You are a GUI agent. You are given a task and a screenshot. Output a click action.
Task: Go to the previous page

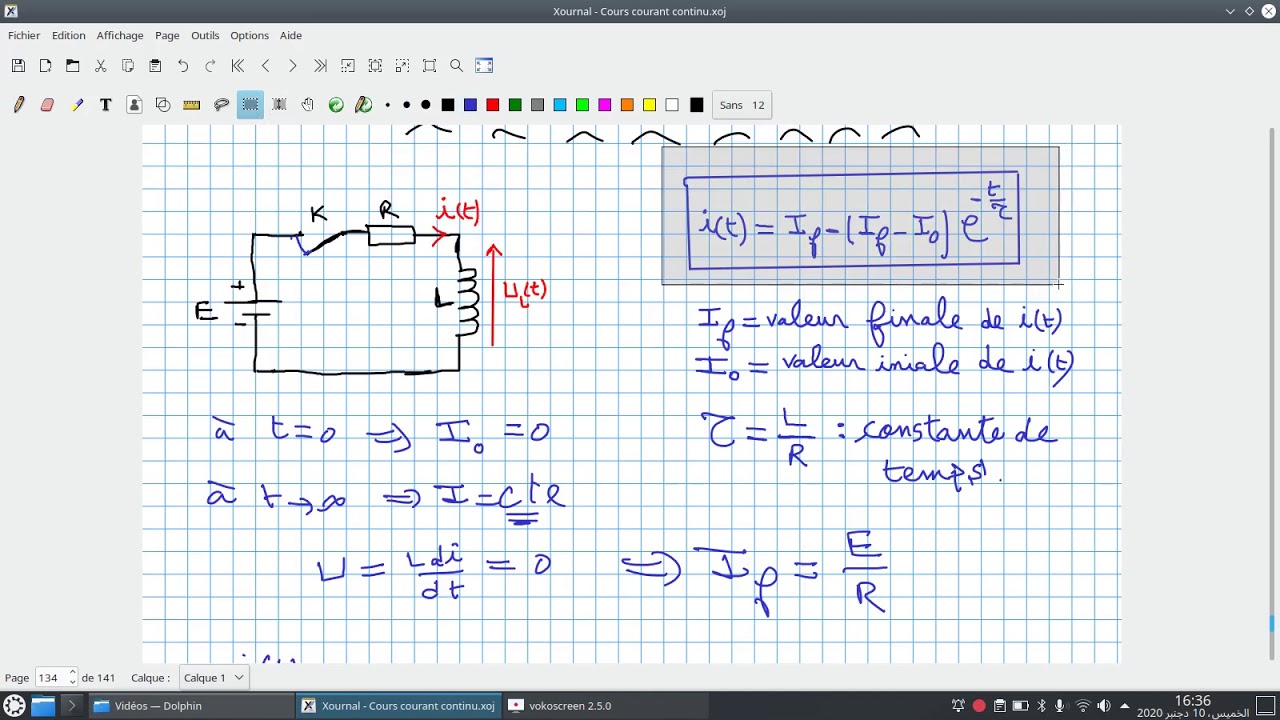pyautogui.click(x=265, y=66)
